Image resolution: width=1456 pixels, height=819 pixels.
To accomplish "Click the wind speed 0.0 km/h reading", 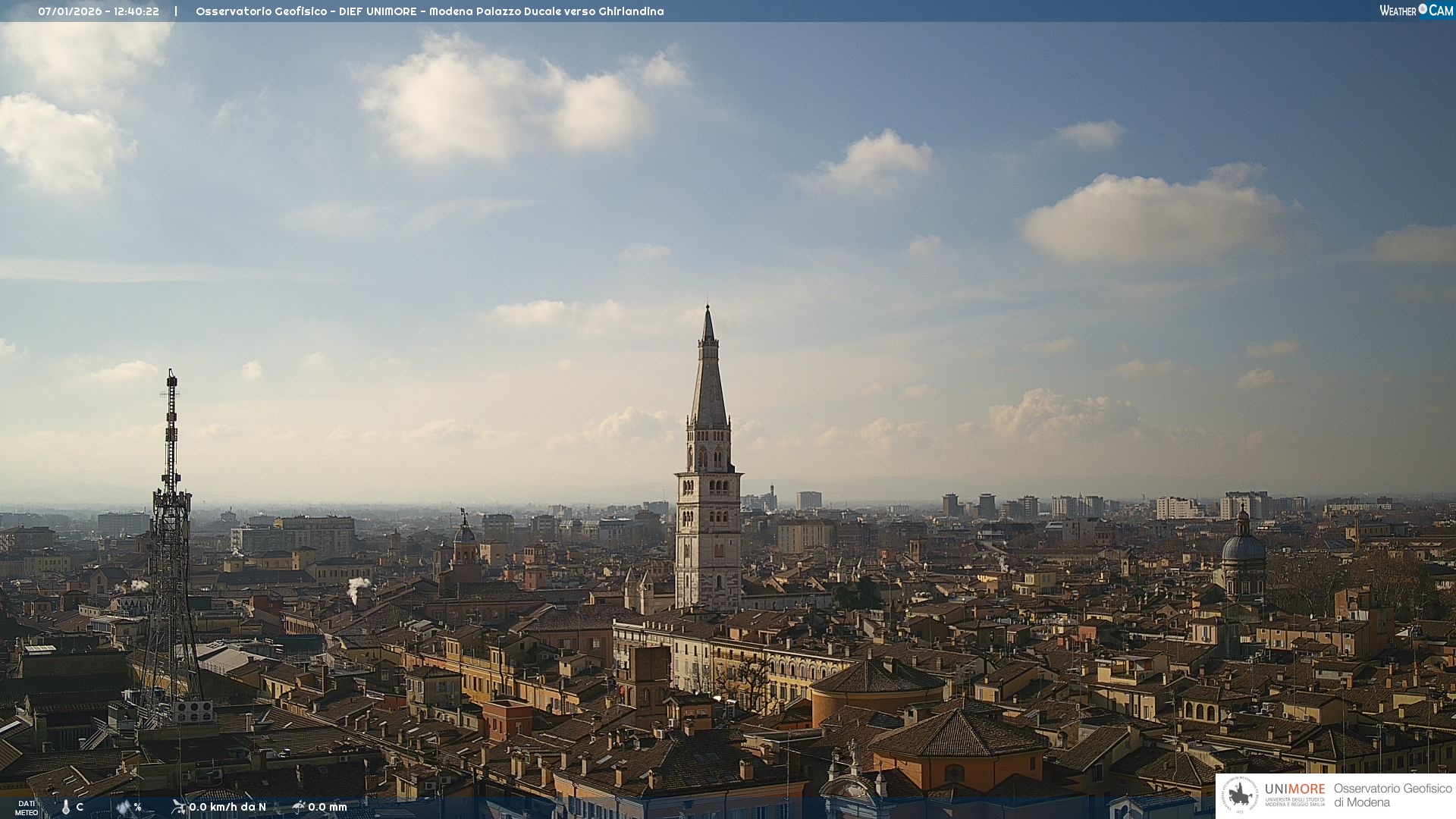I will [x=227, y=807].
